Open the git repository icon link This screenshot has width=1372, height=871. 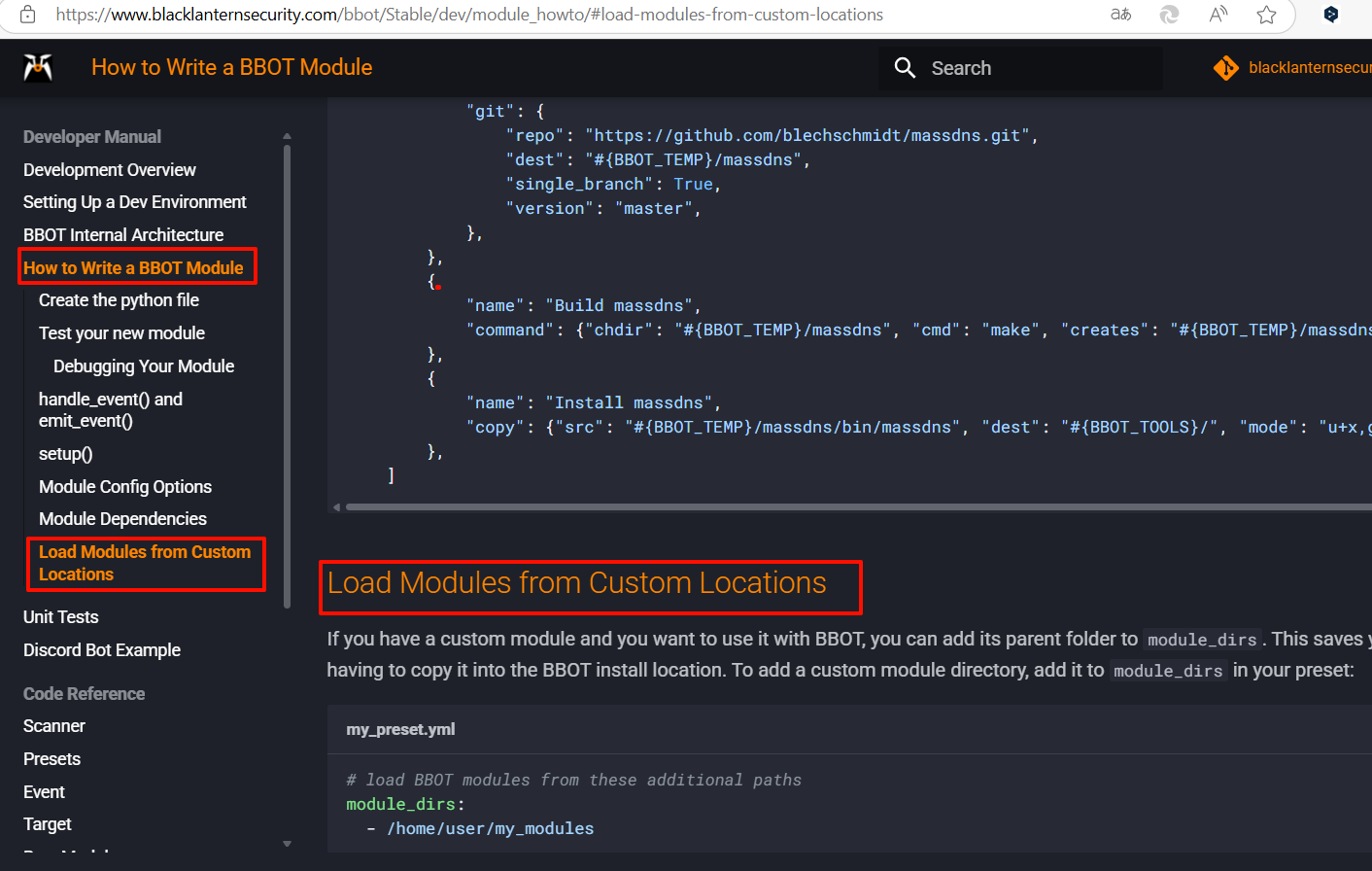coord(1226,67)
